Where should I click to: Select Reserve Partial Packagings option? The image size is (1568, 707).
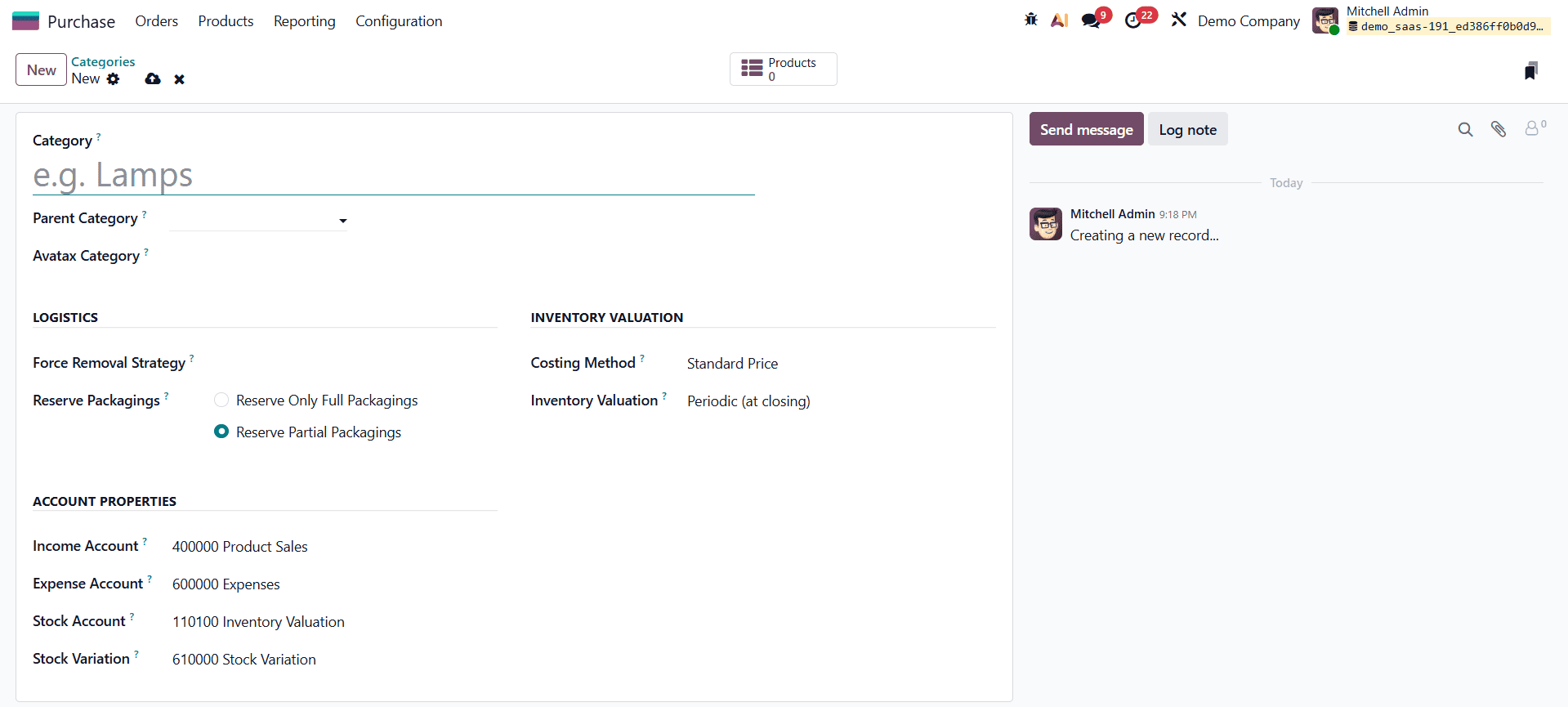(221, 432)
